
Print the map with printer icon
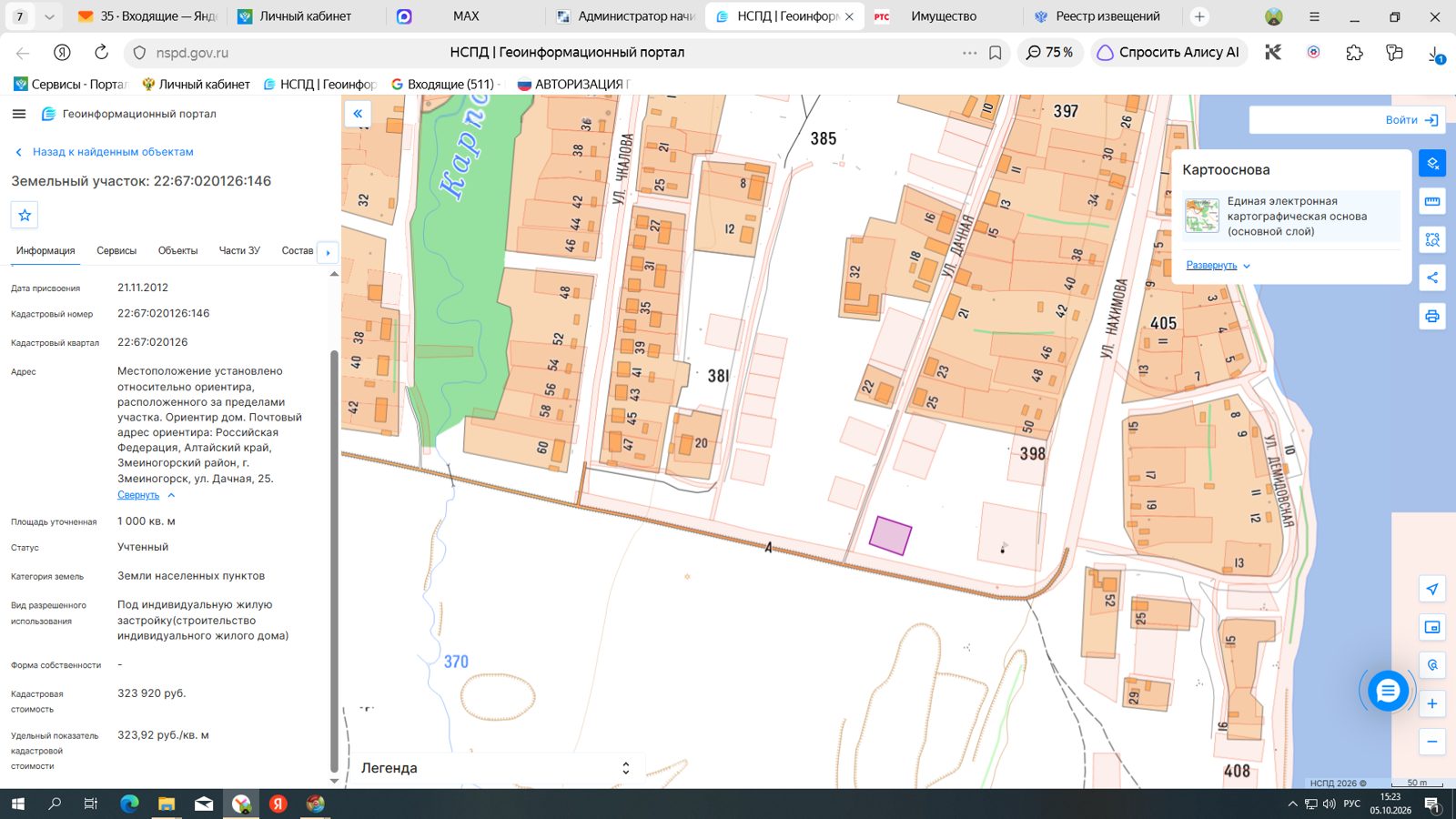tap(1432, 316)
